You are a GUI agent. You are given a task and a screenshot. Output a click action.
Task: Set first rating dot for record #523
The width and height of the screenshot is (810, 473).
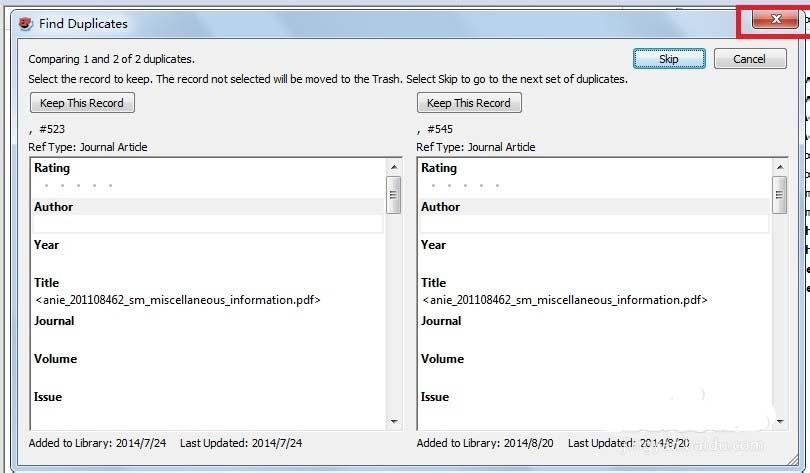pos(46,186)
